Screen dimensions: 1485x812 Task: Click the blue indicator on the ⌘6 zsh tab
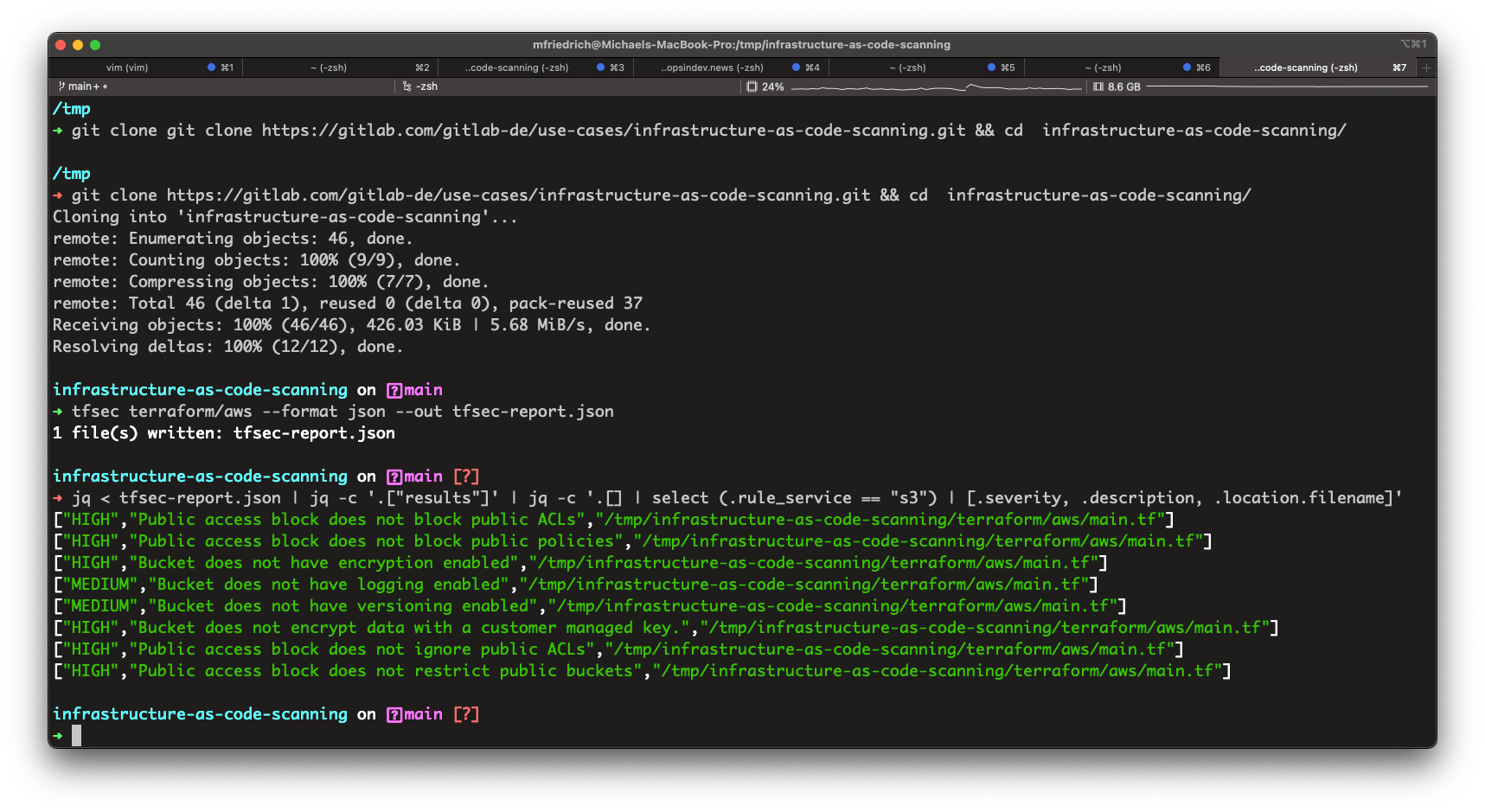[1185, 67]
